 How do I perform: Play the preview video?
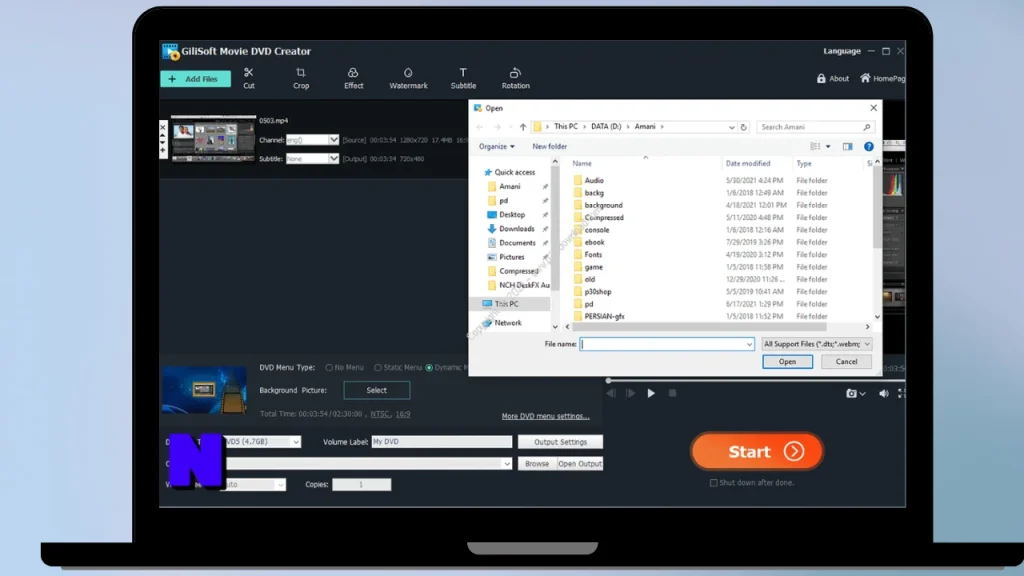point(650,393)
